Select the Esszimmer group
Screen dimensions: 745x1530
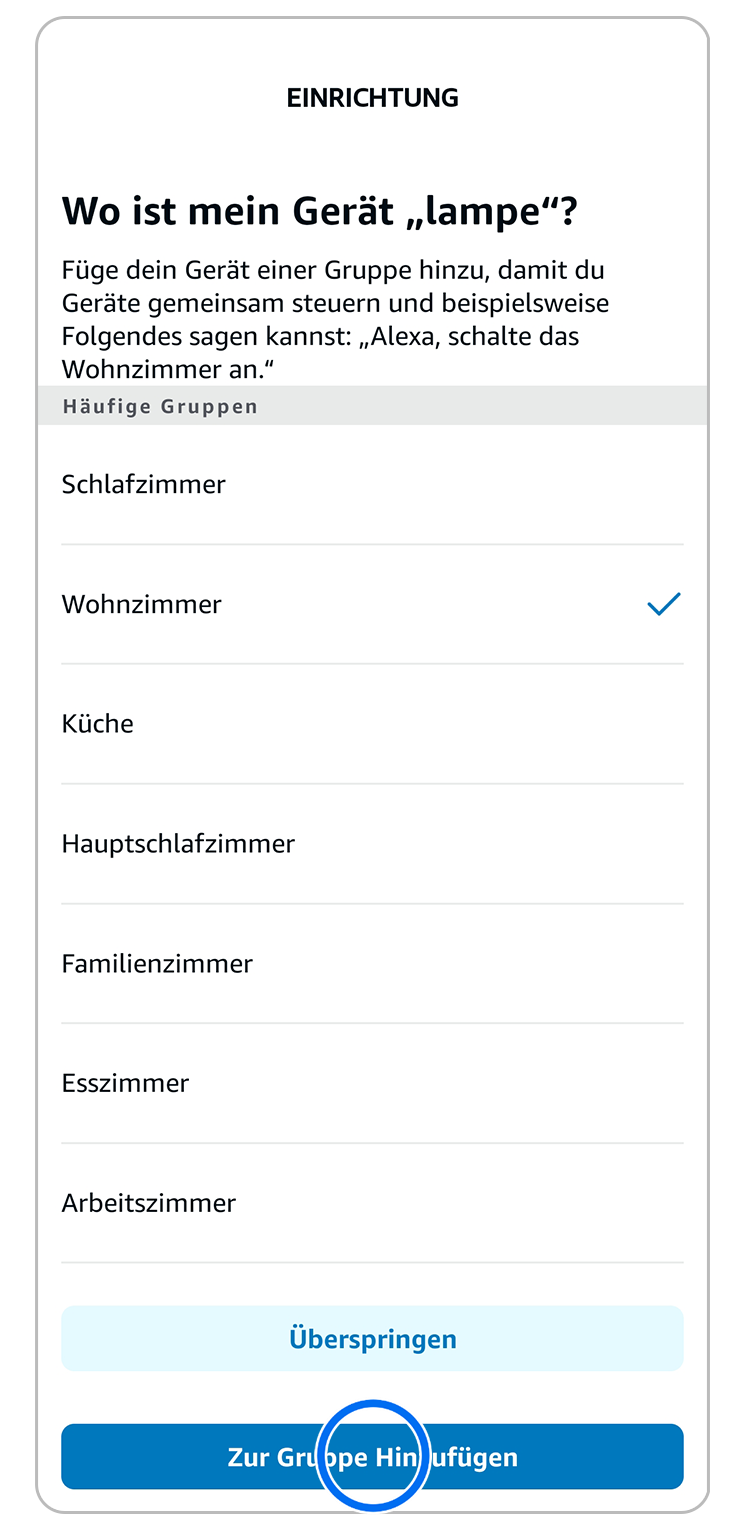(x=125, y=1083)
